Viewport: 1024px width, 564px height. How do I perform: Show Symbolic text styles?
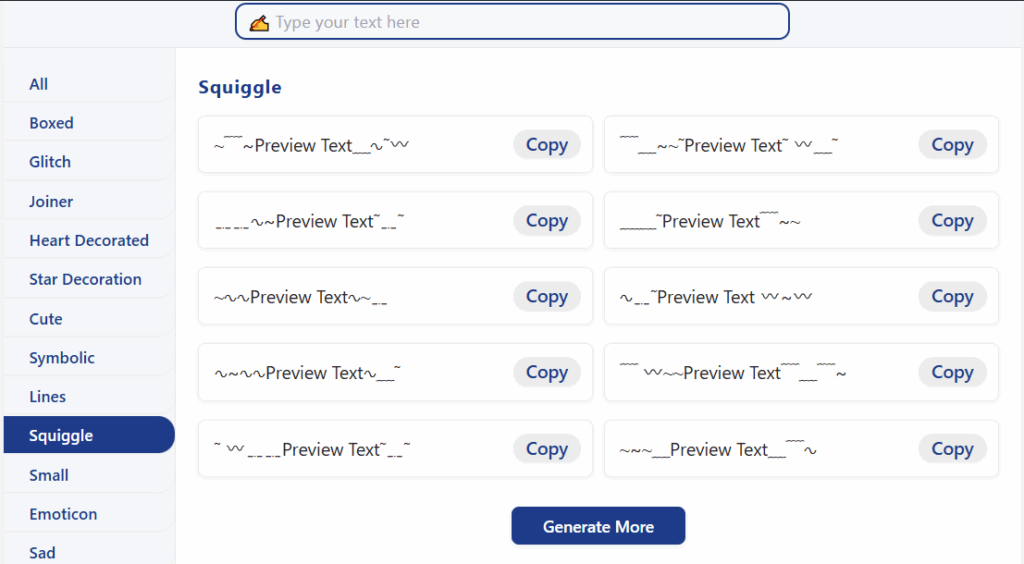89,358
